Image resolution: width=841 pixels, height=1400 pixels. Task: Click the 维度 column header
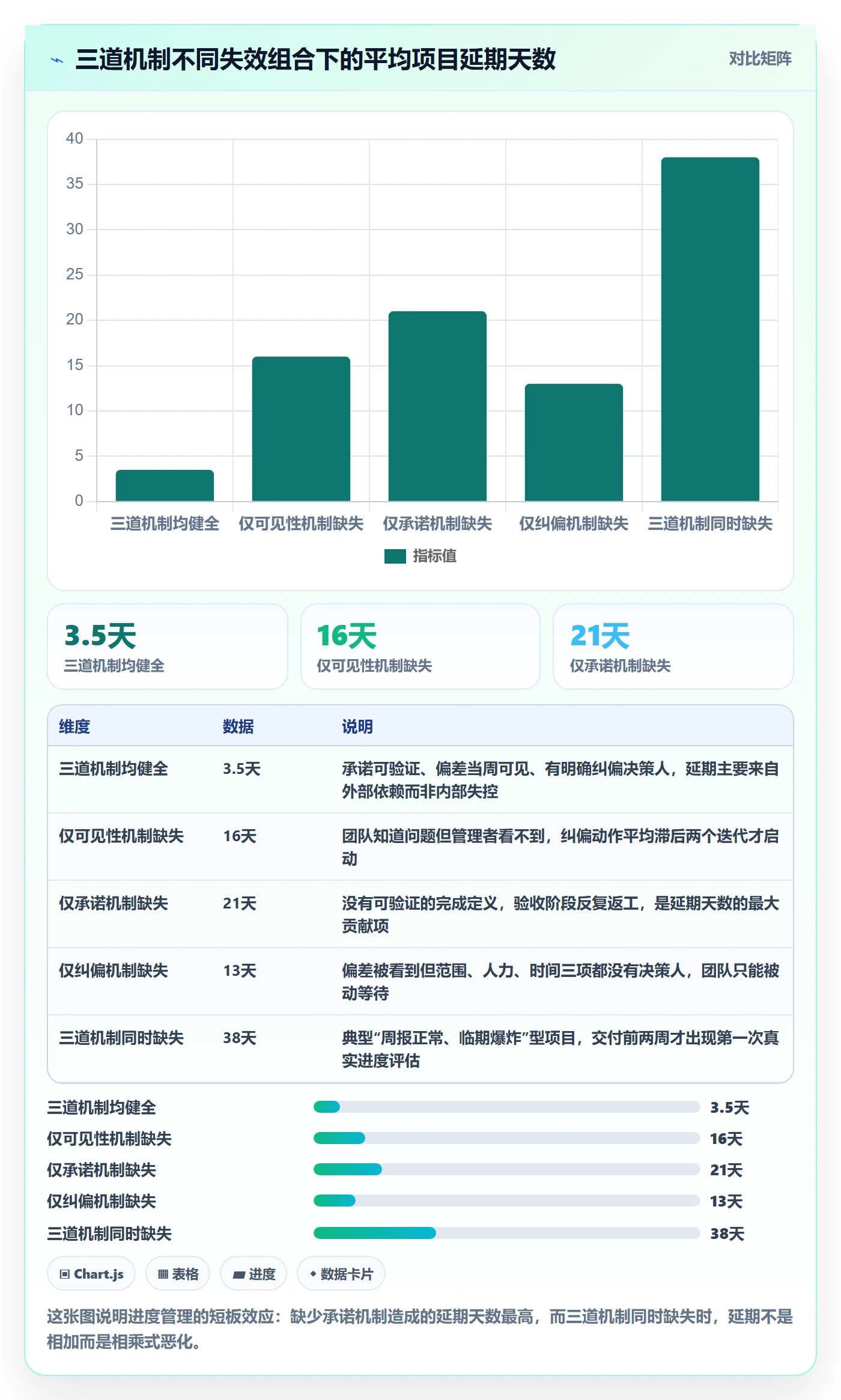tap(74, 726)
